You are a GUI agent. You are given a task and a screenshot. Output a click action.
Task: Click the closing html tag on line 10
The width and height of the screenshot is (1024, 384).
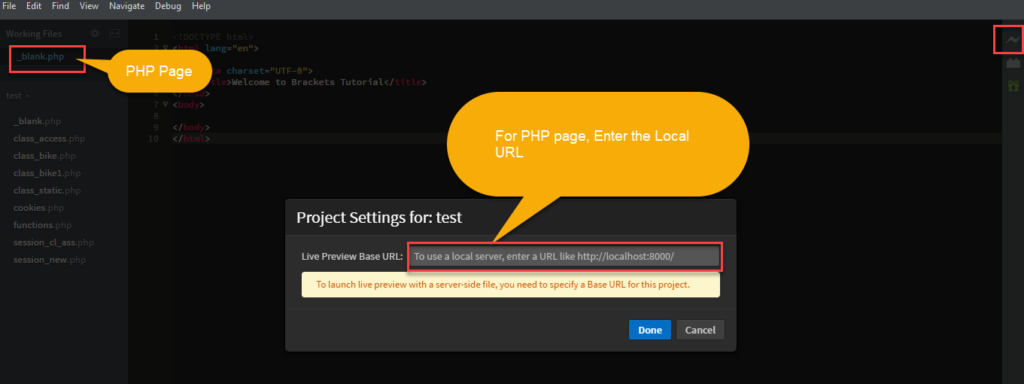[x=191, y=138]
